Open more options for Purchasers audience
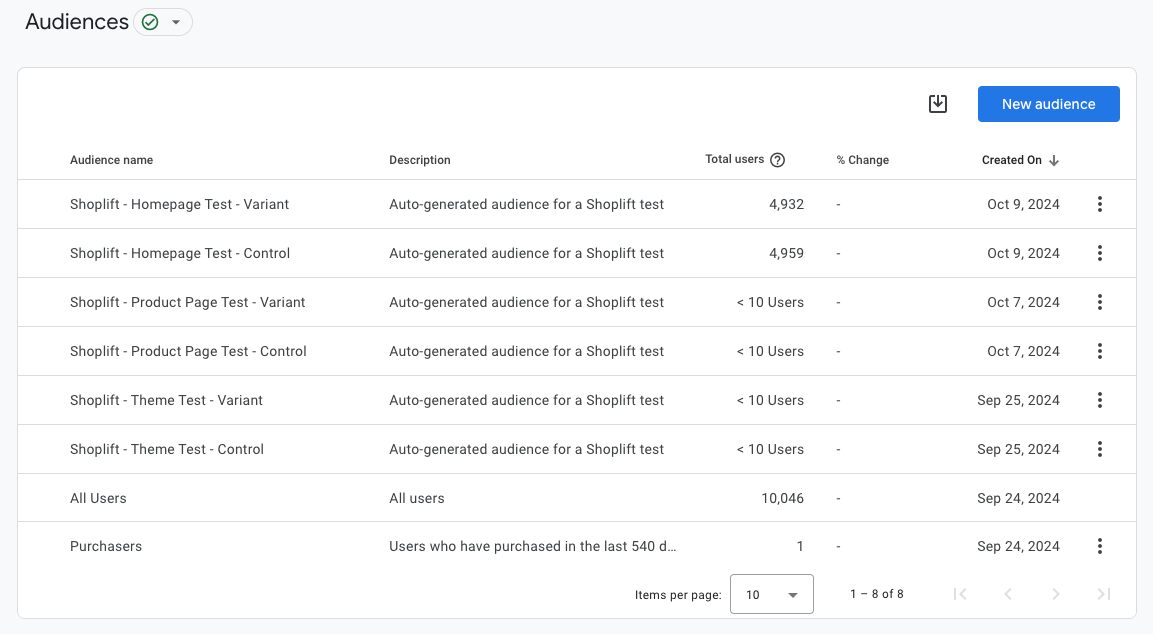Image resolution: width=1153 pixels, height=634 pixels. 1099,546
